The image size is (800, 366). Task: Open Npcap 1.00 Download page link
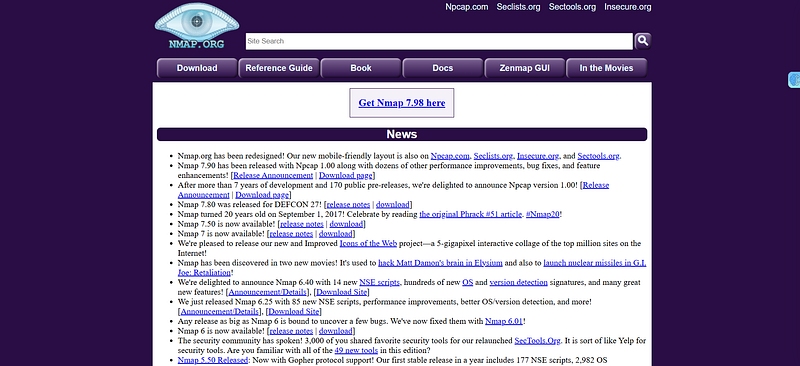(262, 195)
